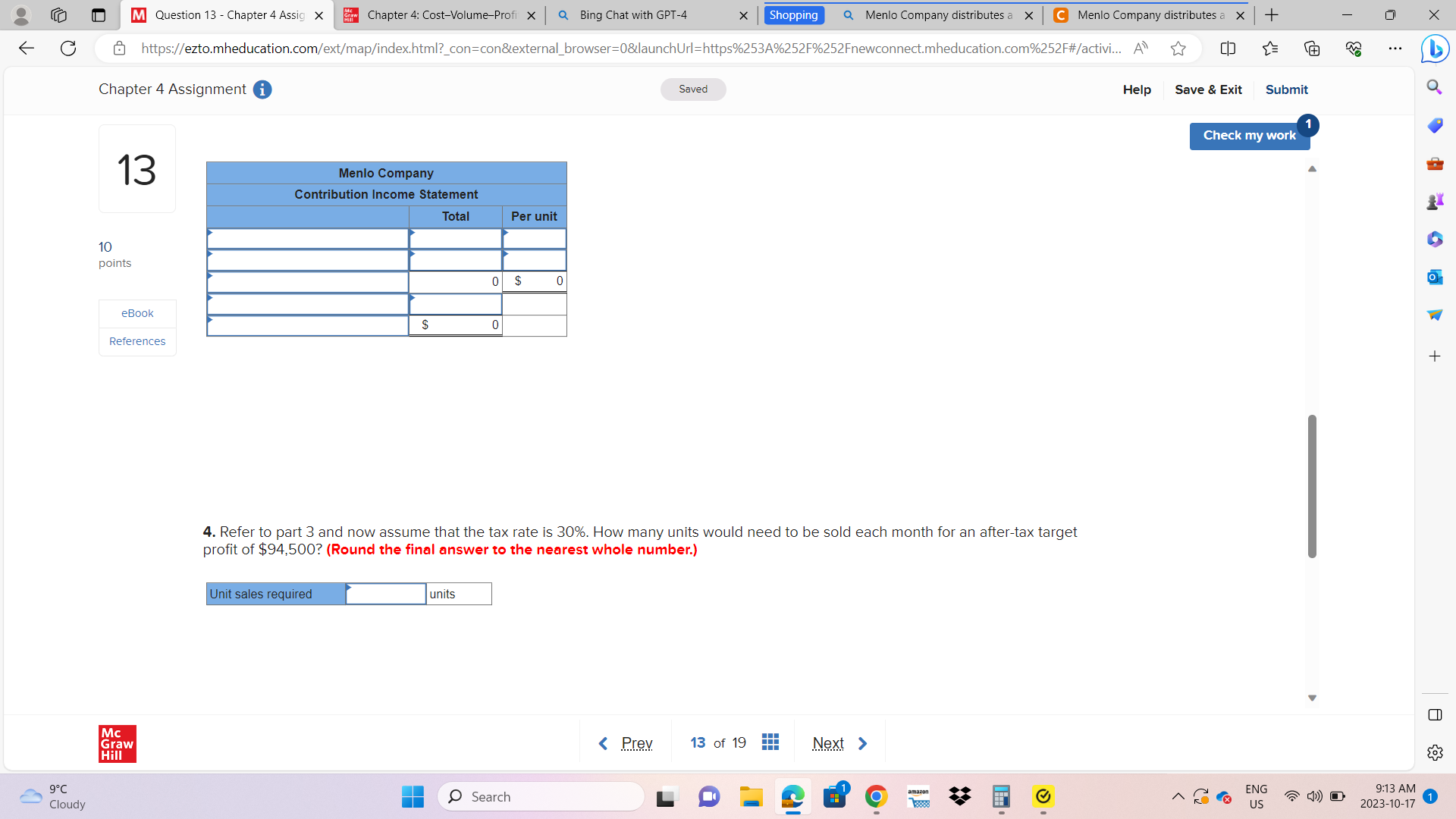Click the Bing Chat with GPT-4 tab
The image size is (1456, 819).
click(649, 14)
